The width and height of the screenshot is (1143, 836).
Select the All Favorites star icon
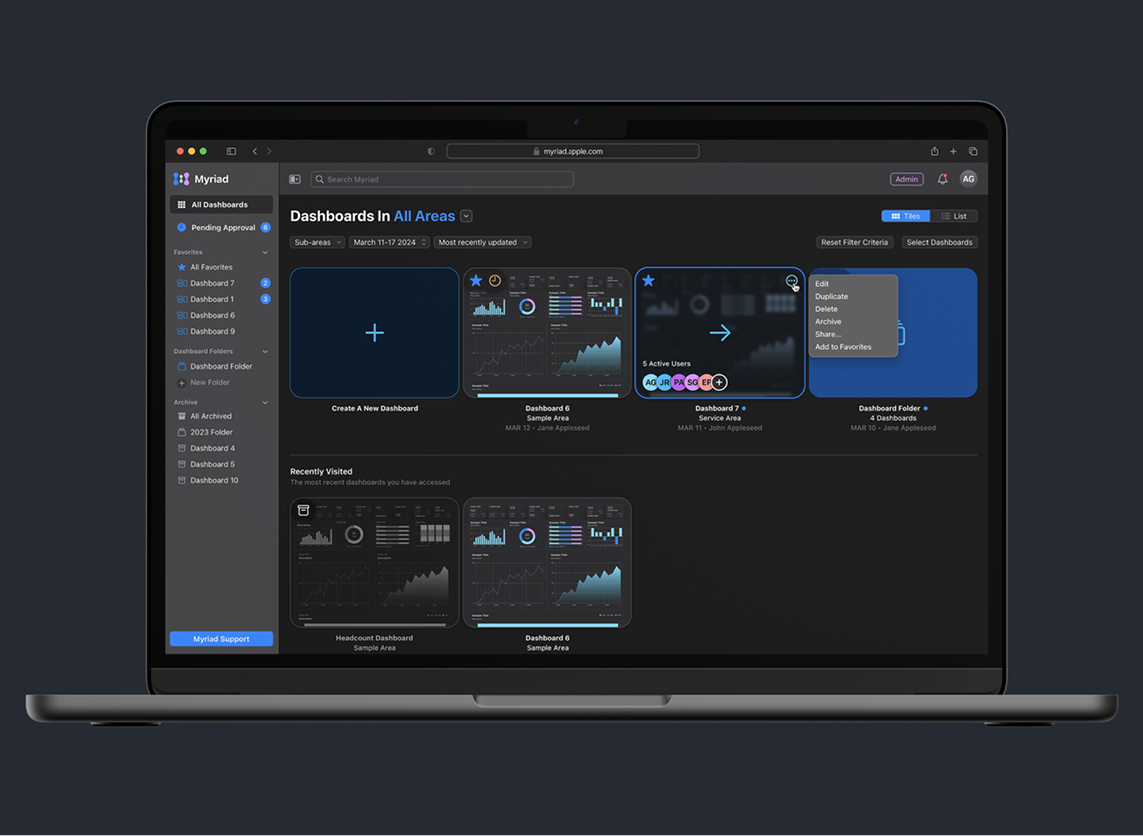pyautogui.click(x=183, y=267)
